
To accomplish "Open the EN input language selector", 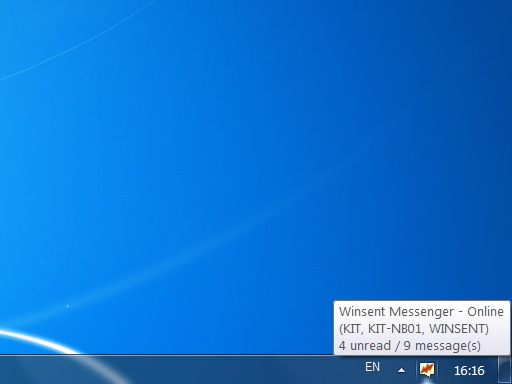I will [372, 367].
